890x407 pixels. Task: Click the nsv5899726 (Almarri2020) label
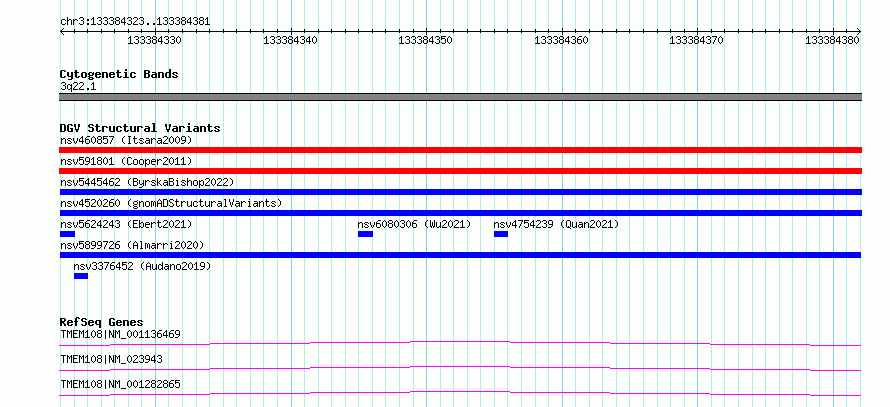(x=132, y=245)
